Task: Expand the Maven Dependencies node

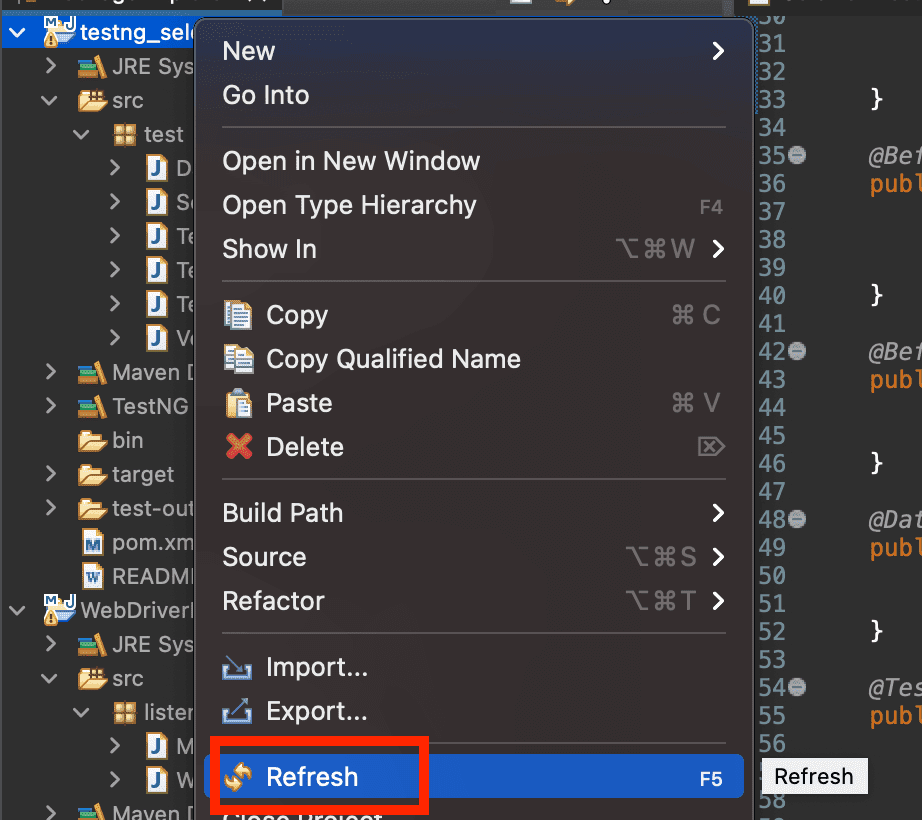Action: (x=51, y=372)
